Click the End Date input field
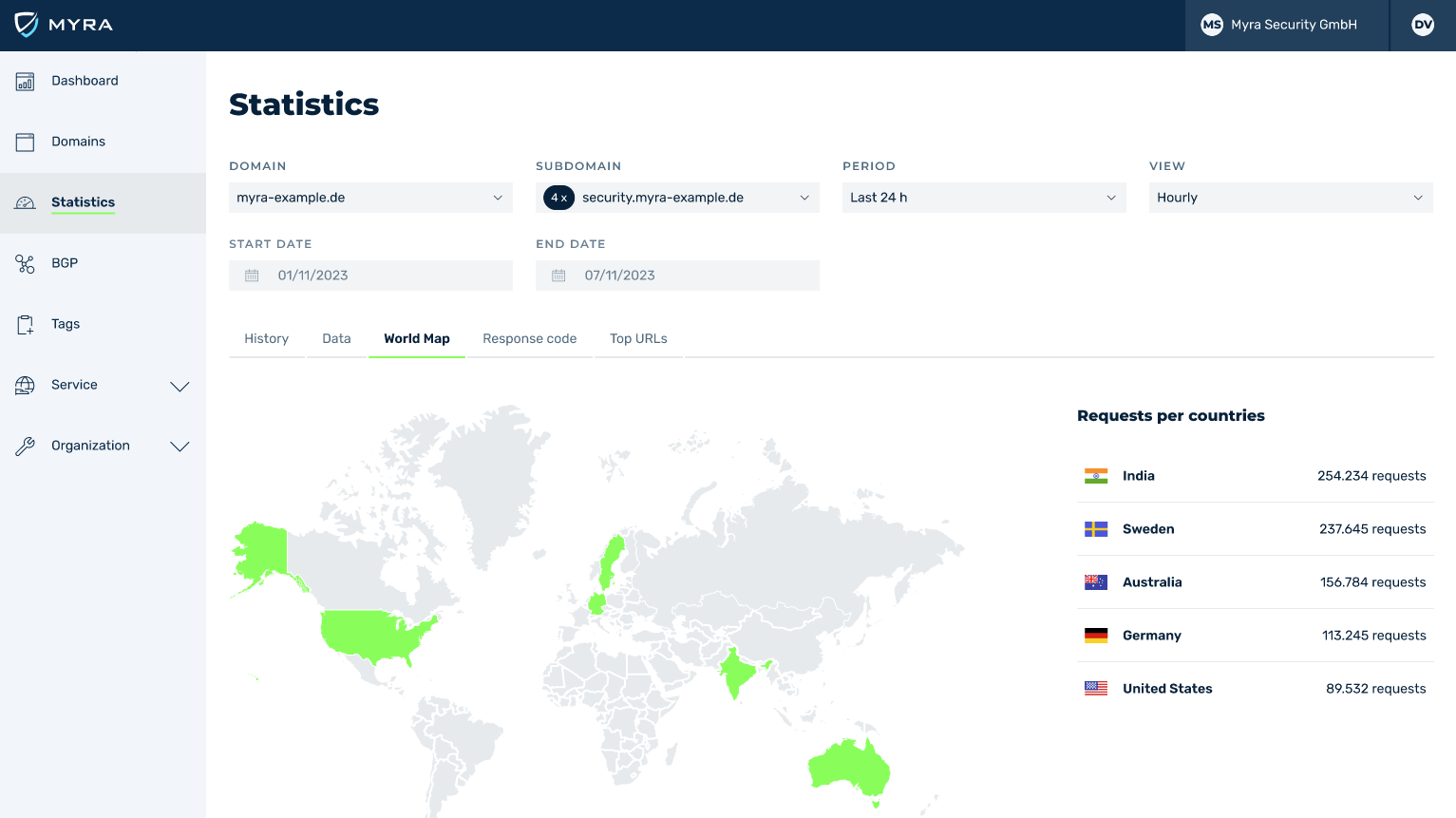 tap(677, 276)
